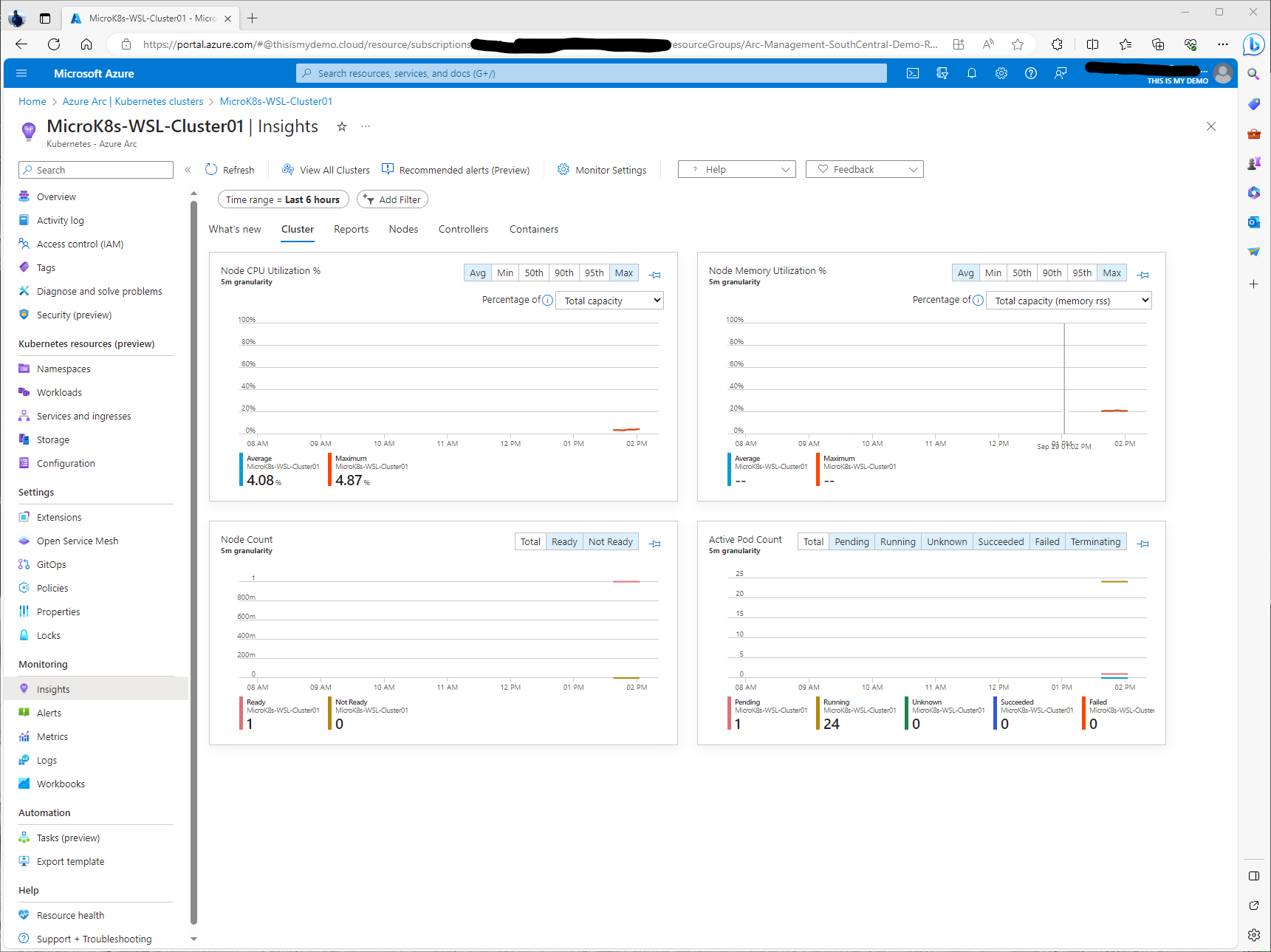Switch to the Containers tab
The image size is (1271, 952).
click(533, 229)
